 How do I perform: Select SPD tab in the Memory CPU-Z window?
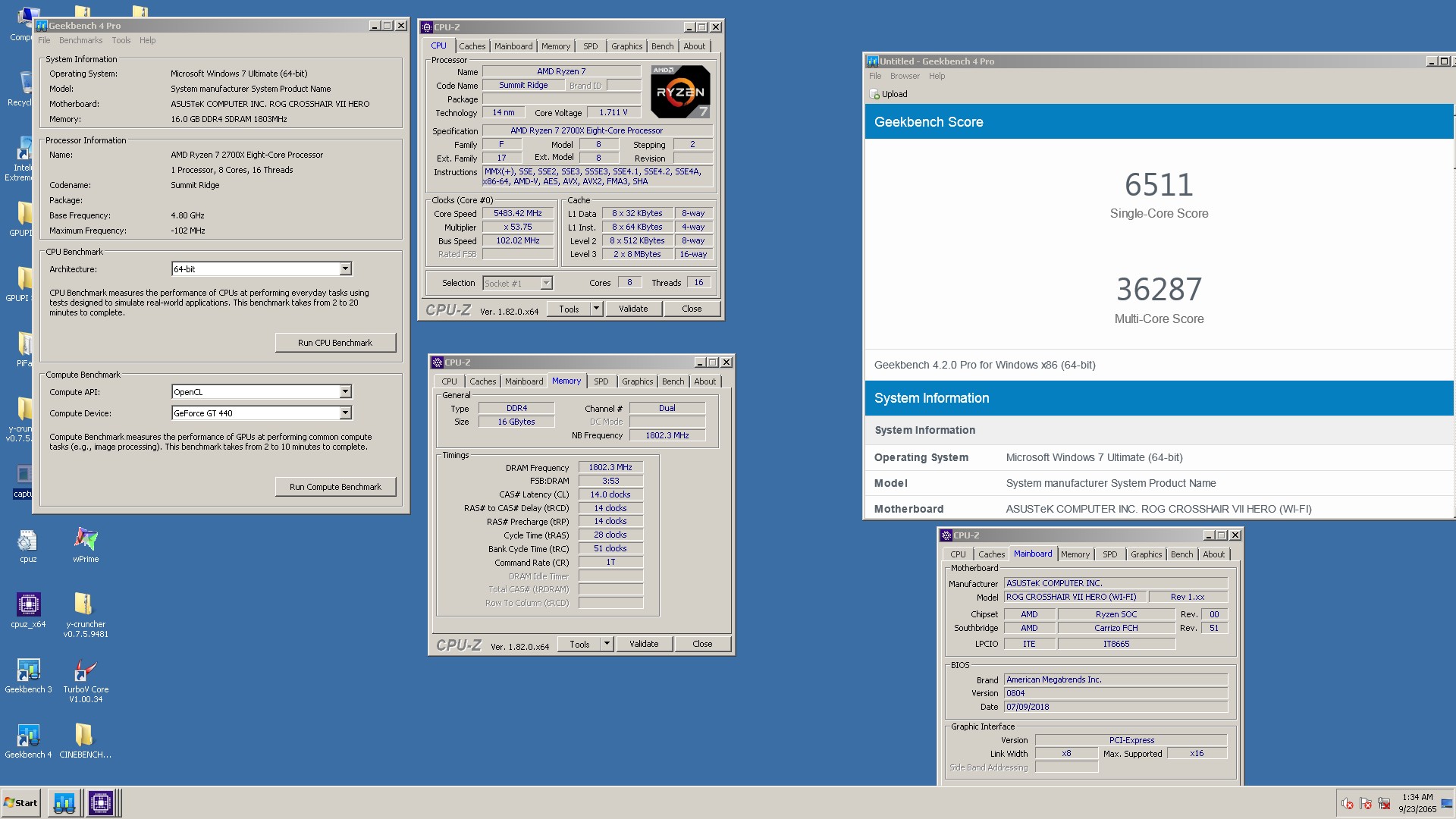tap(601, 382)
